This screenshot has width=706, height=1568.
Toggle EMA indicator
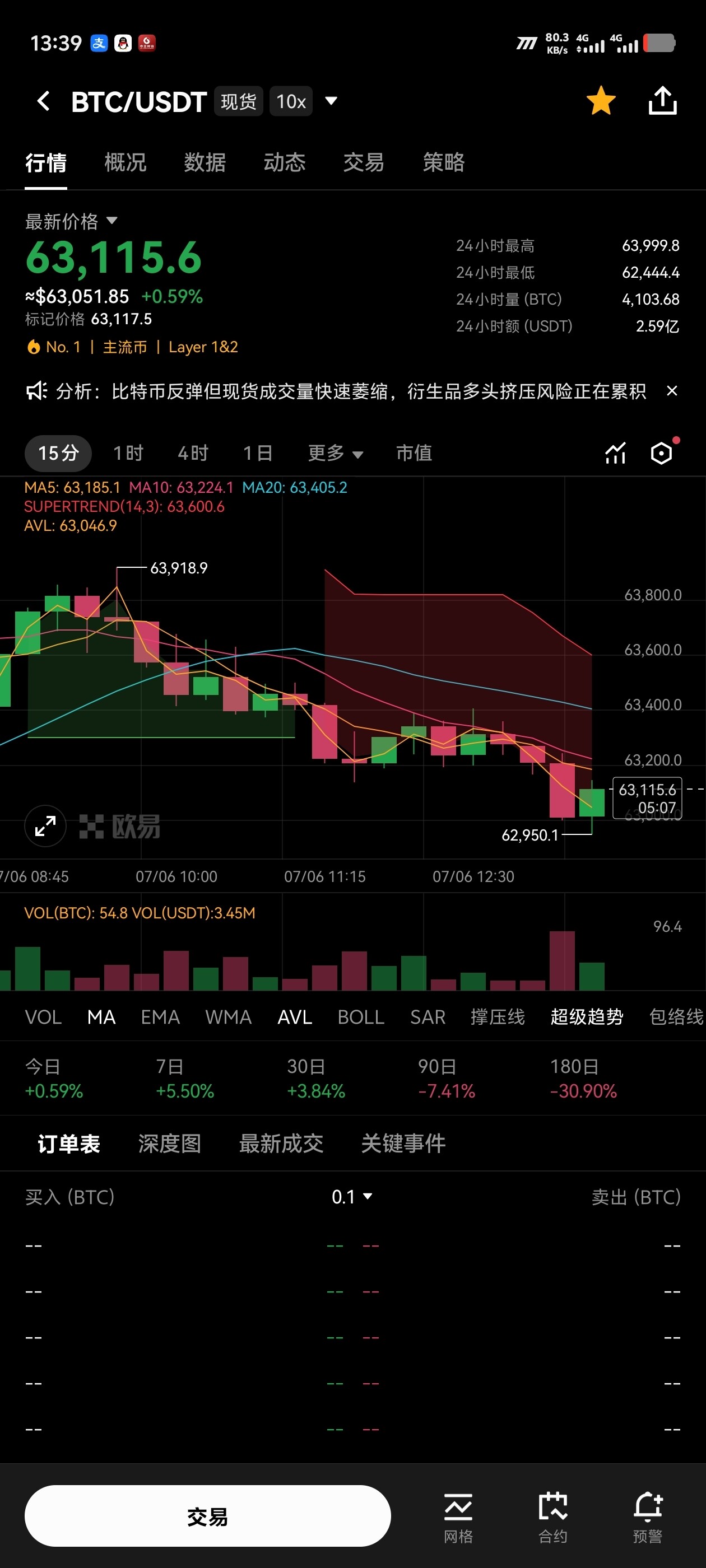point(160,1016)
